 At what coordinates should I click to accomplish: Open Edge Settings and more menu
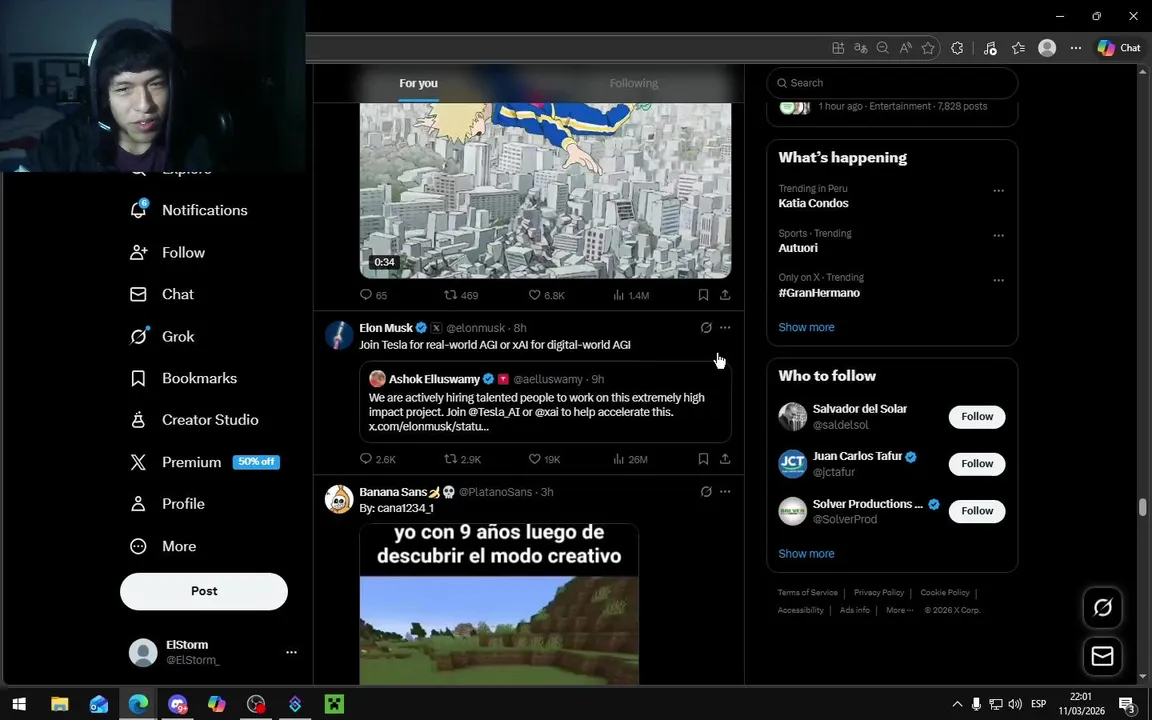click(1076, 48)
